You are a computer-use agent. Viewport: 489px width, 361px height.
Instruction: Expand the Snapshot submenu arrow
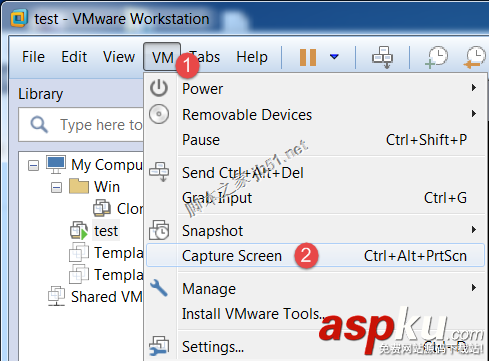tap(474, 230)
